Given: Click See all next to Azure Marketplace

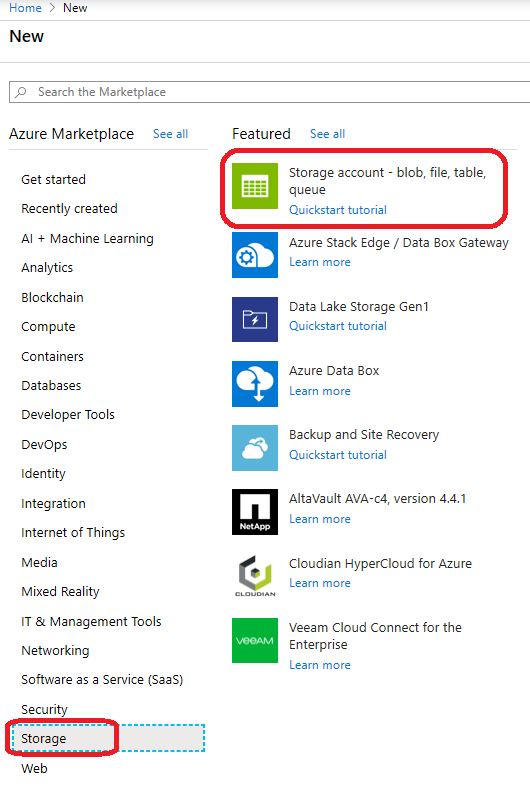Looking at the screenshot, I should point(171,134).
